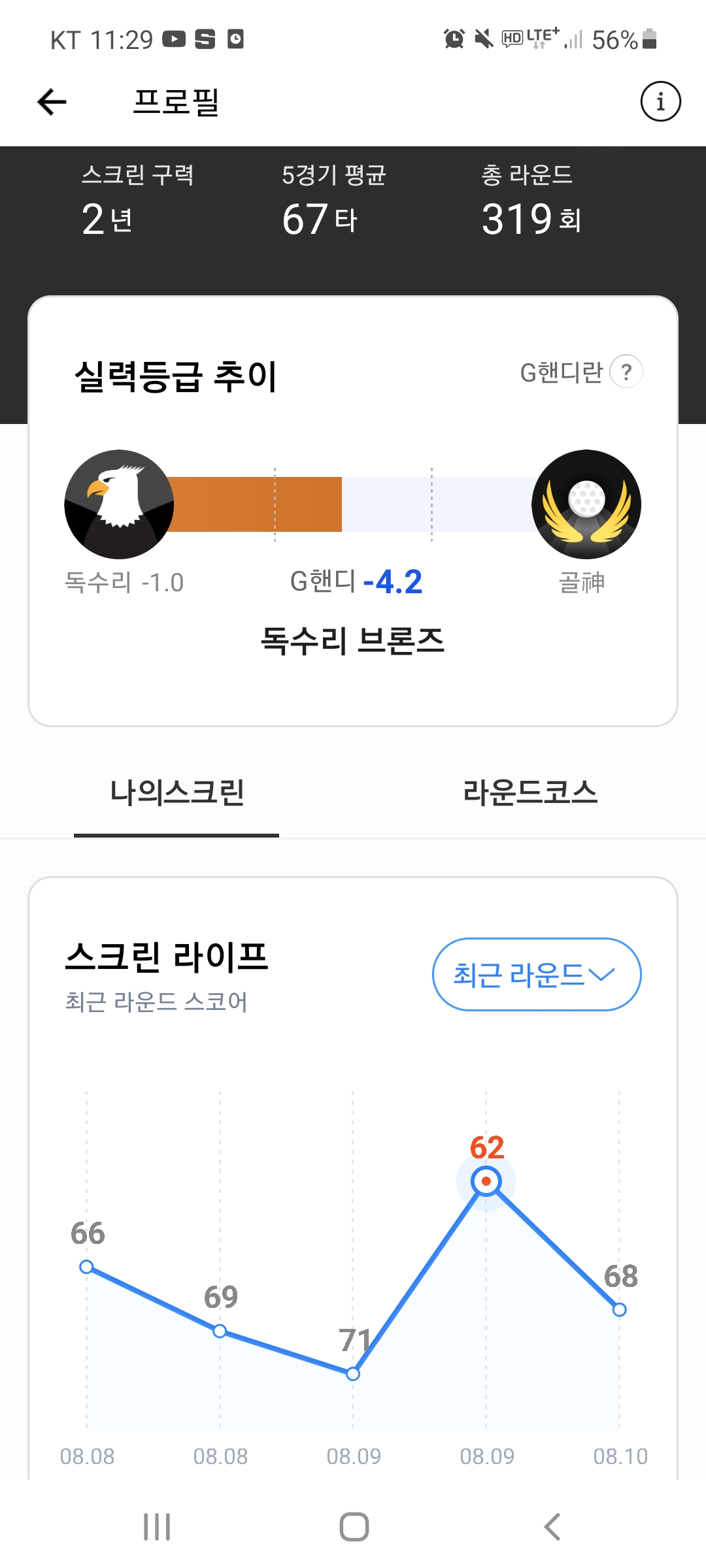
Task: Select the 66 score data point
Action: (86, 1267)
